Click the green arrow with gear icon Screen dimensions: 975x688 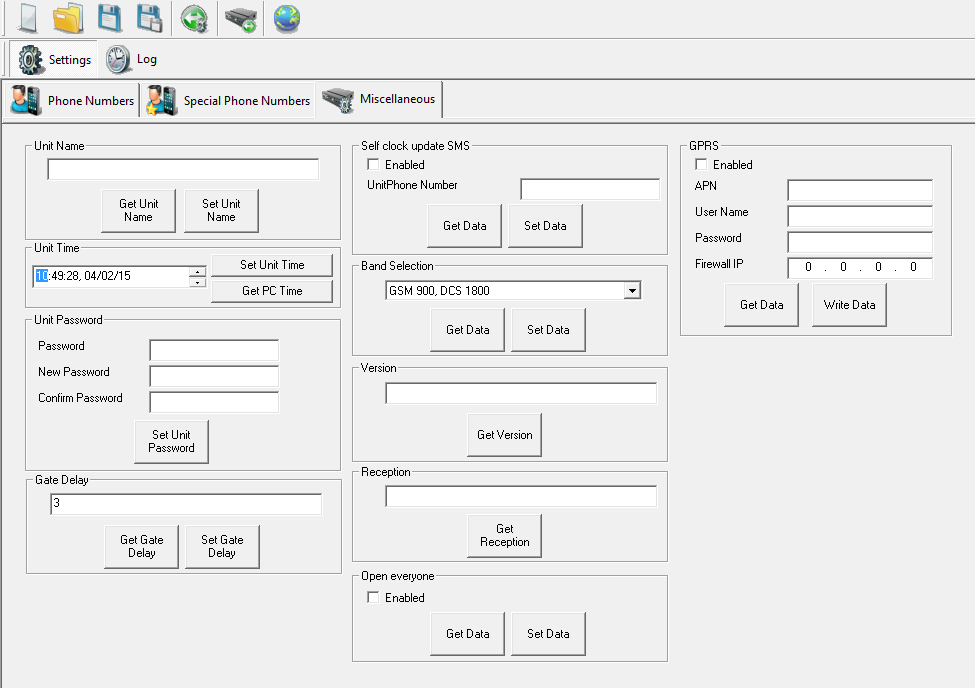(x=194, y=18)
